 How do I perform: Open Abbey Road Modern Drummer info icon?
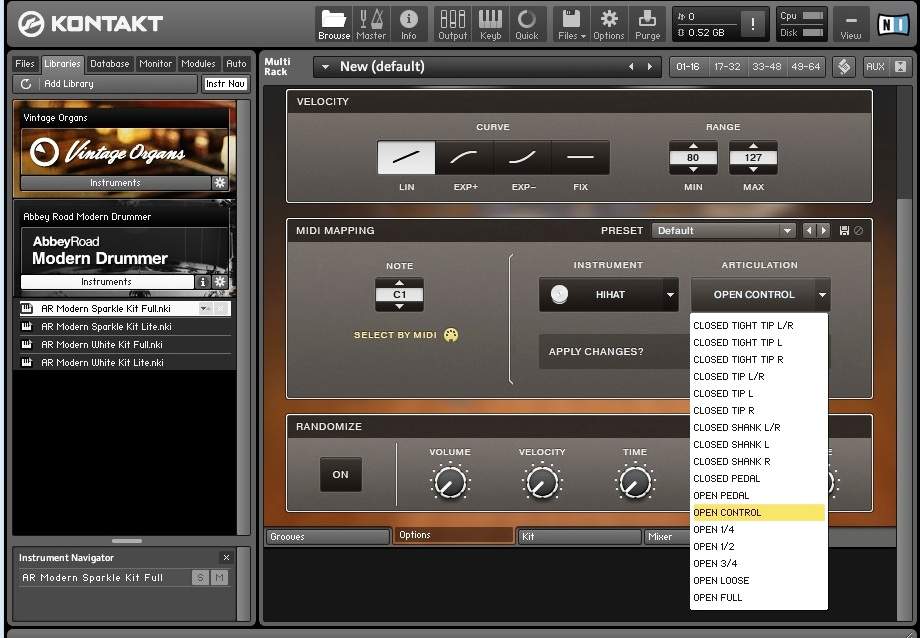tap(202, 282)
